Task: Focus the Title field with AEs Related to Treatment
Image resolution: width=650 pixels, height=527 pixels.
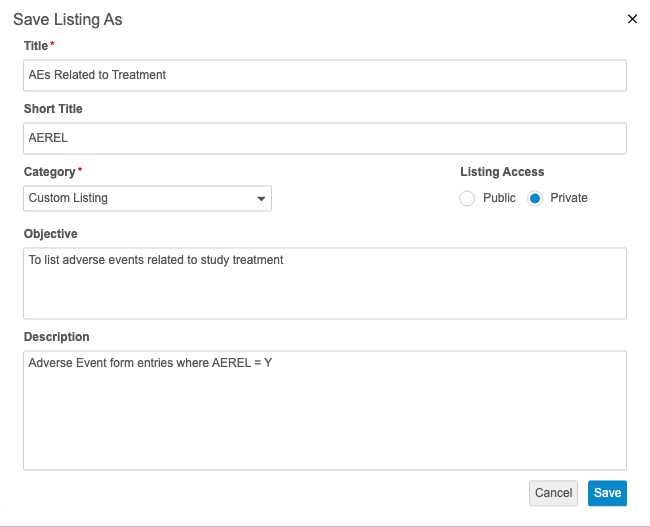Action: [324, 75]
